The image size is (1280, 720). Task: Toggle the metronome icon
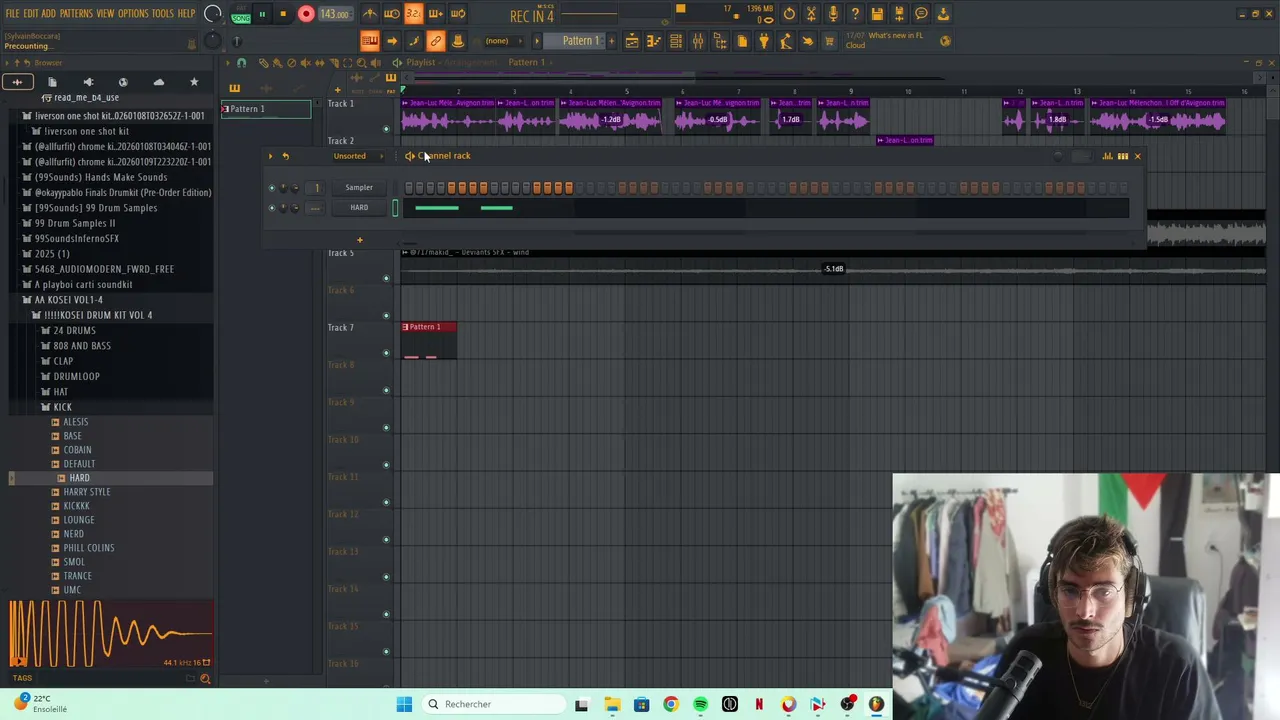tap(370, 14)
